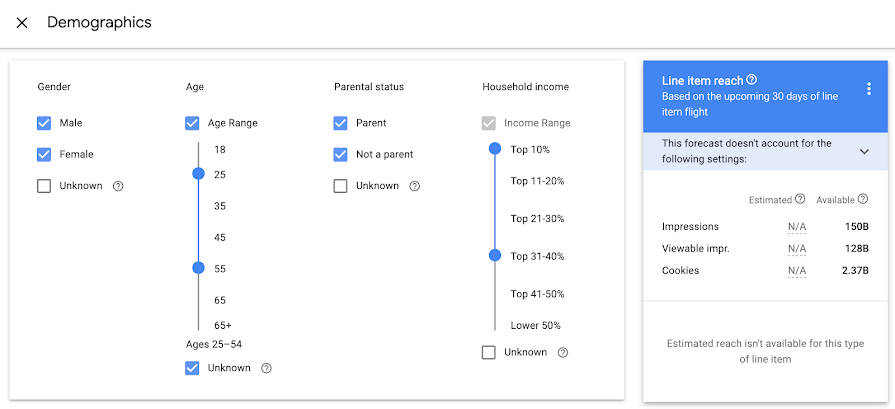The width and height of the screenshot is (895, 409).
Task: Click the help icon beside Household income Unknown
Action: pyautogui.click(x=563, y=352)
